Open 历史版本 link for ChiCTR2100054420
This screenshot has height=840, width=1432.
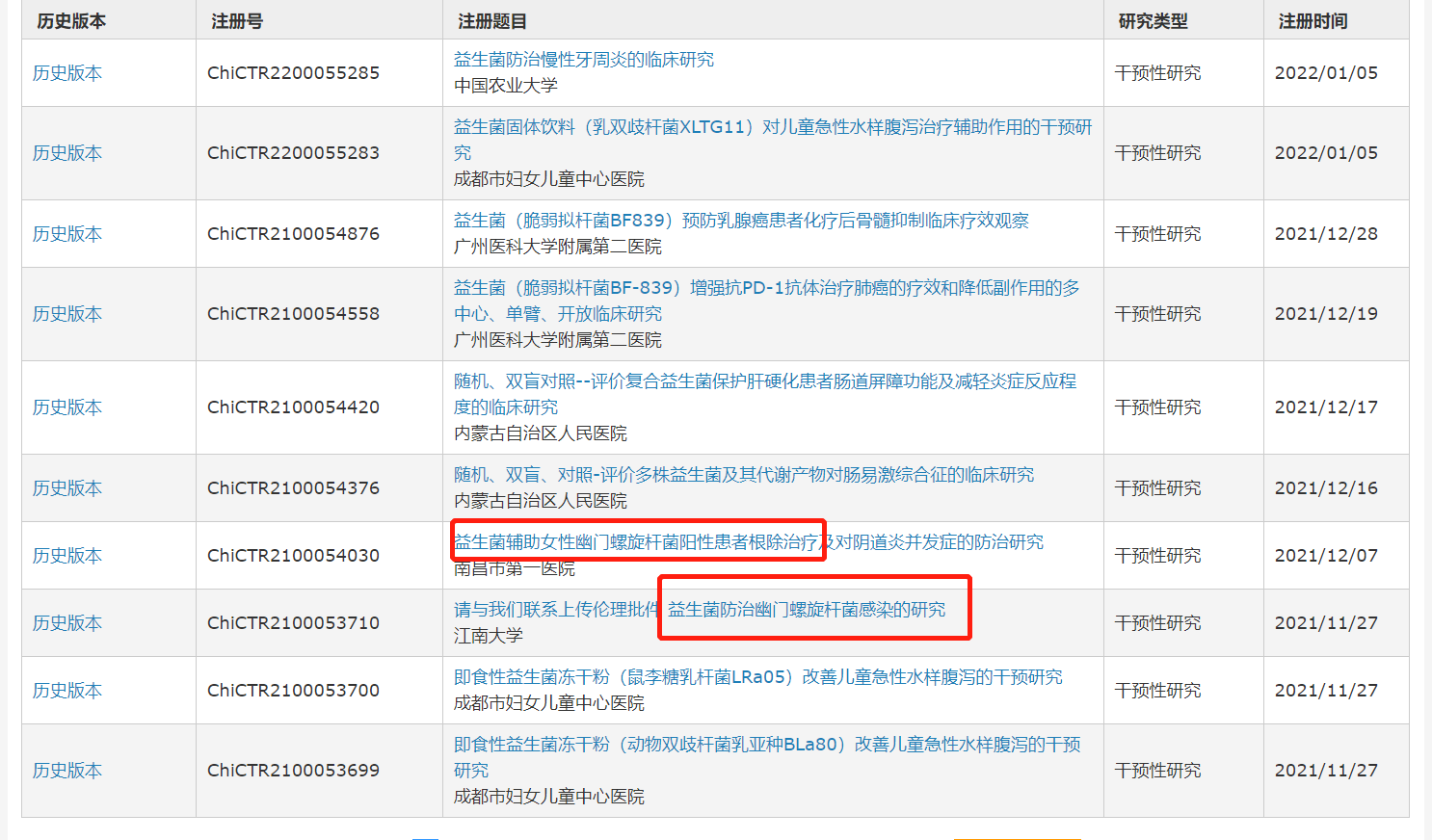67,407
